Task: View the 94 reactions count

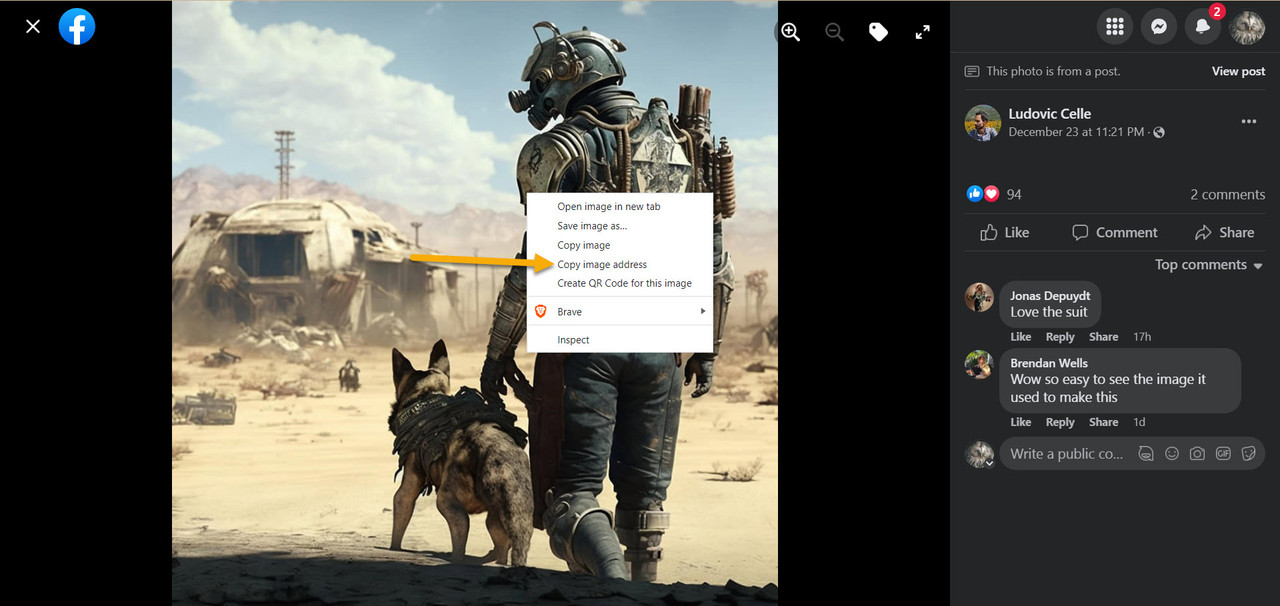Action: (x=1014, y=194)
